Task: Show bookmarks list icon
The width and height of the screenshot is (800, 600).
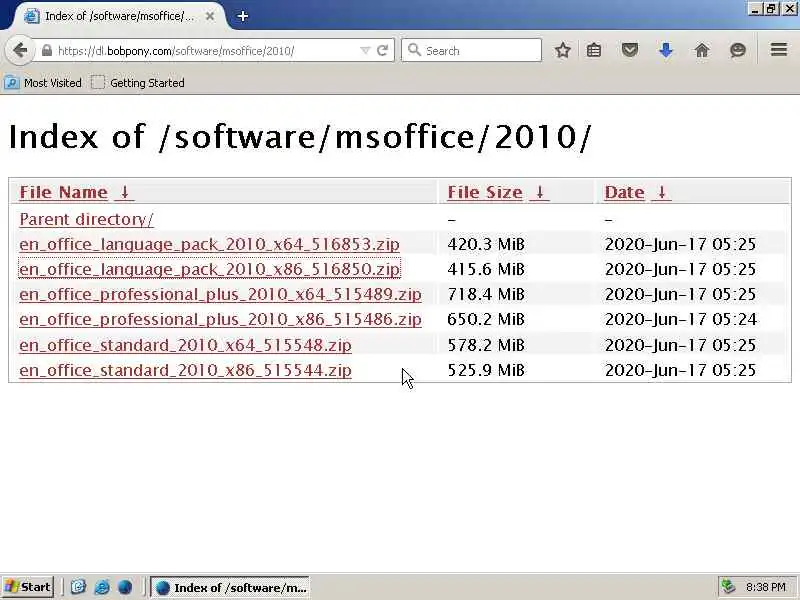Action: click(x=594, y=50)
